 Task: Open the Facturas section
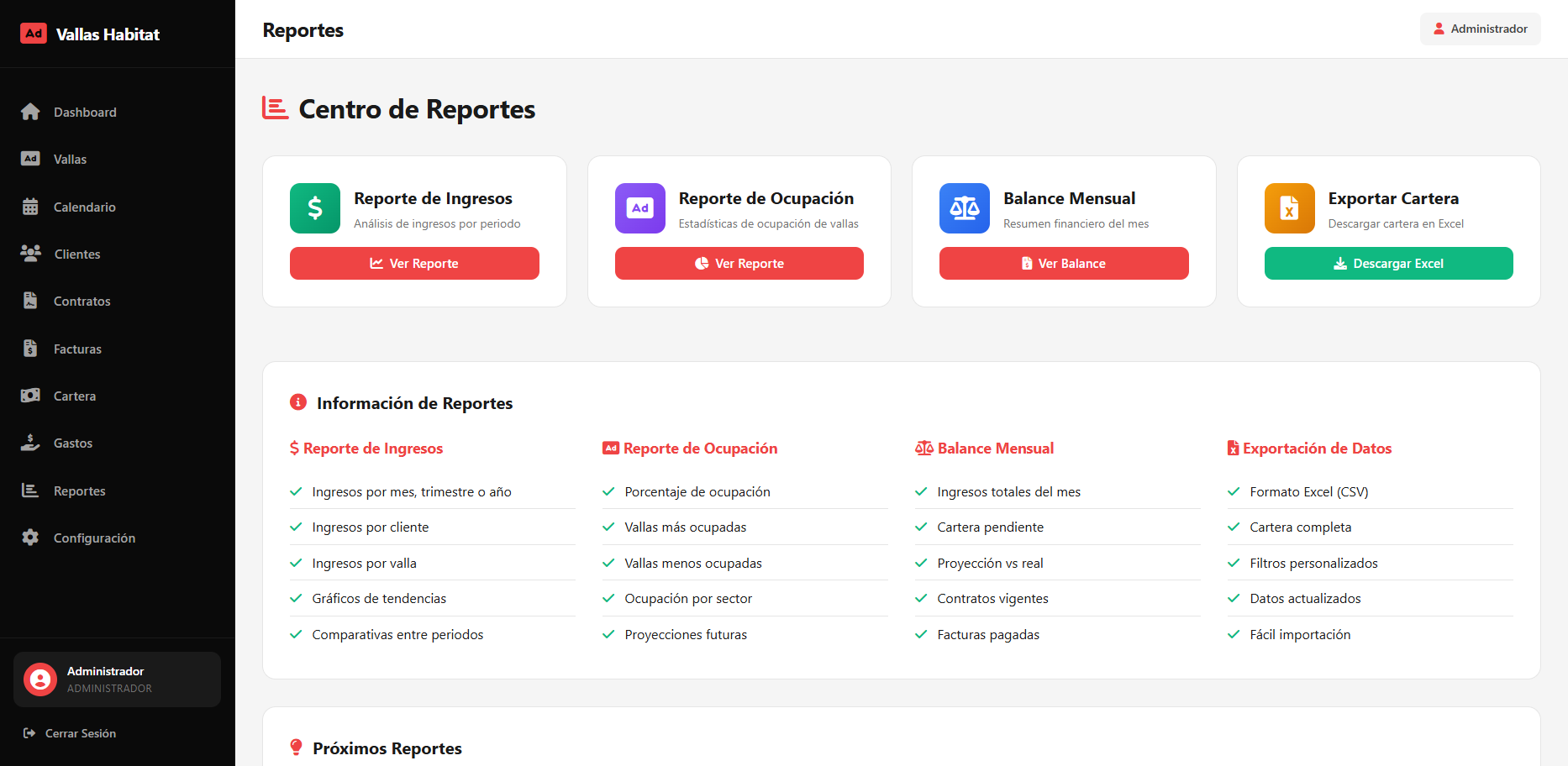[x=77, y=349]
